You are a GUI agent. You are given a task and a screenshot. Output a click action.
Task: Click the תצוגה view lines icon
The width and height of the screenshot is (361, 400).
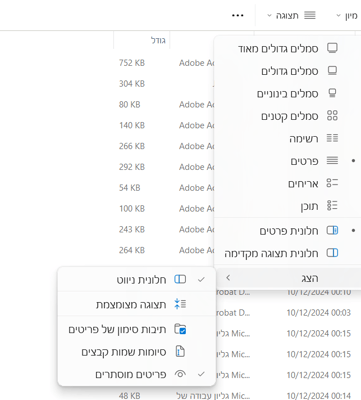310,15
